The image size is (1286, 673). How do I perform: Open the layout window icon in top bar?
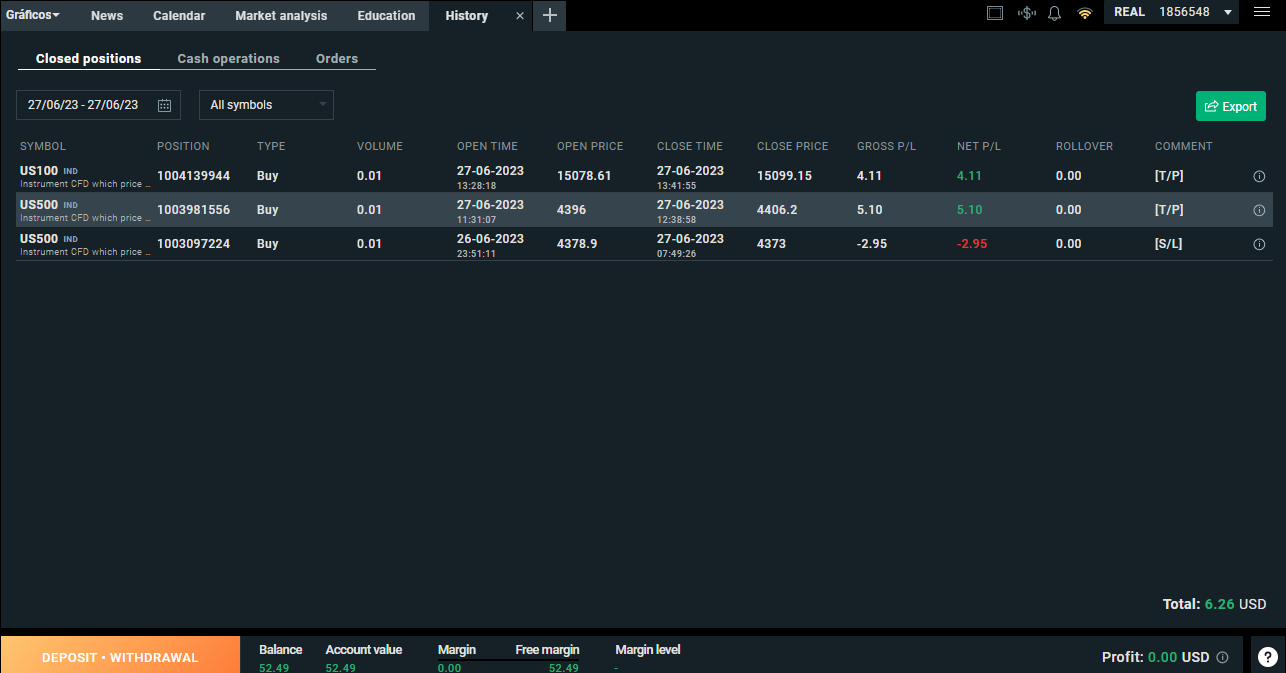point(994,13)
